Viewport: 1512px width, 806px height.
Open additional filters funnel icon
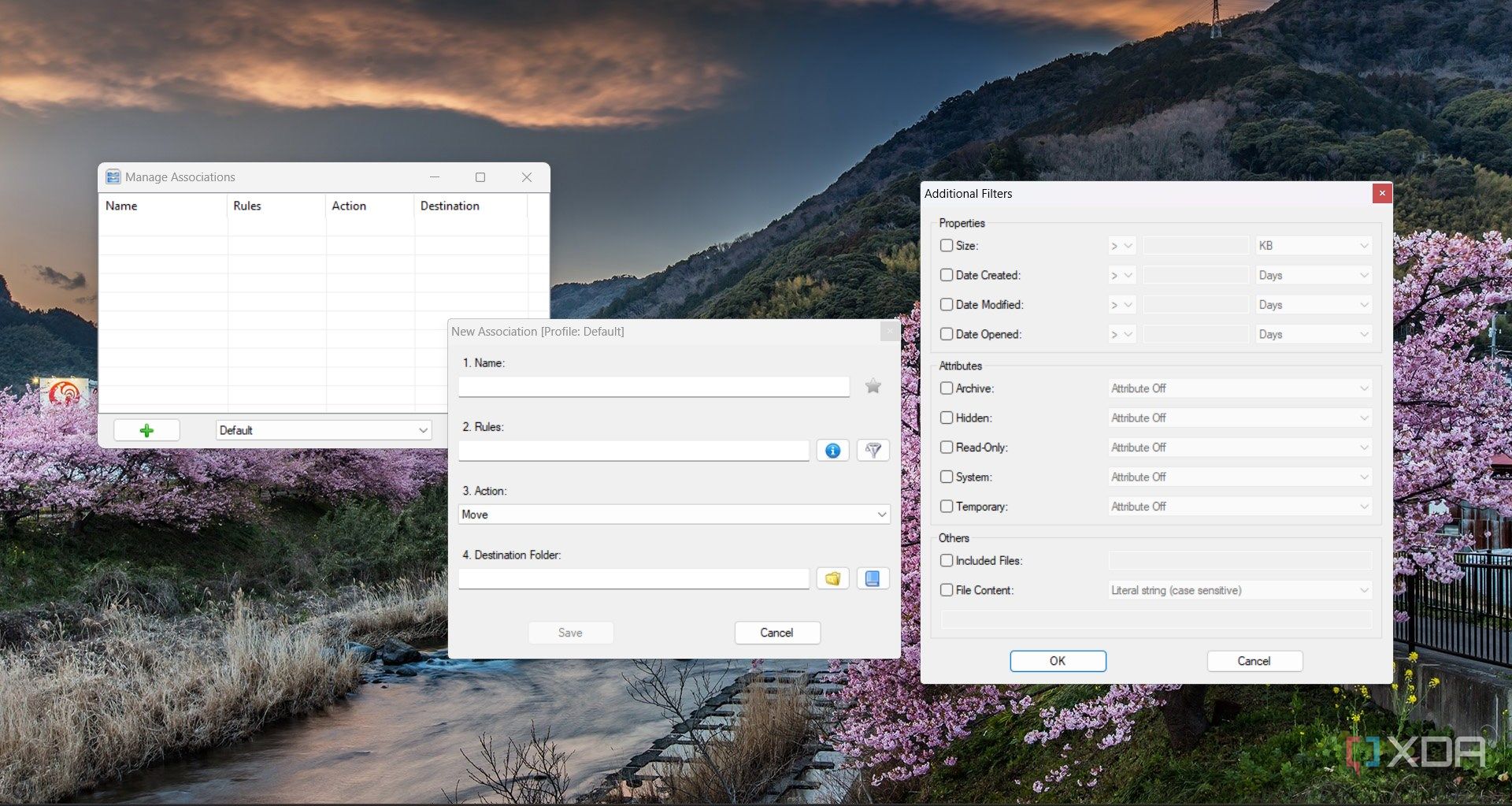click(873, 451)
